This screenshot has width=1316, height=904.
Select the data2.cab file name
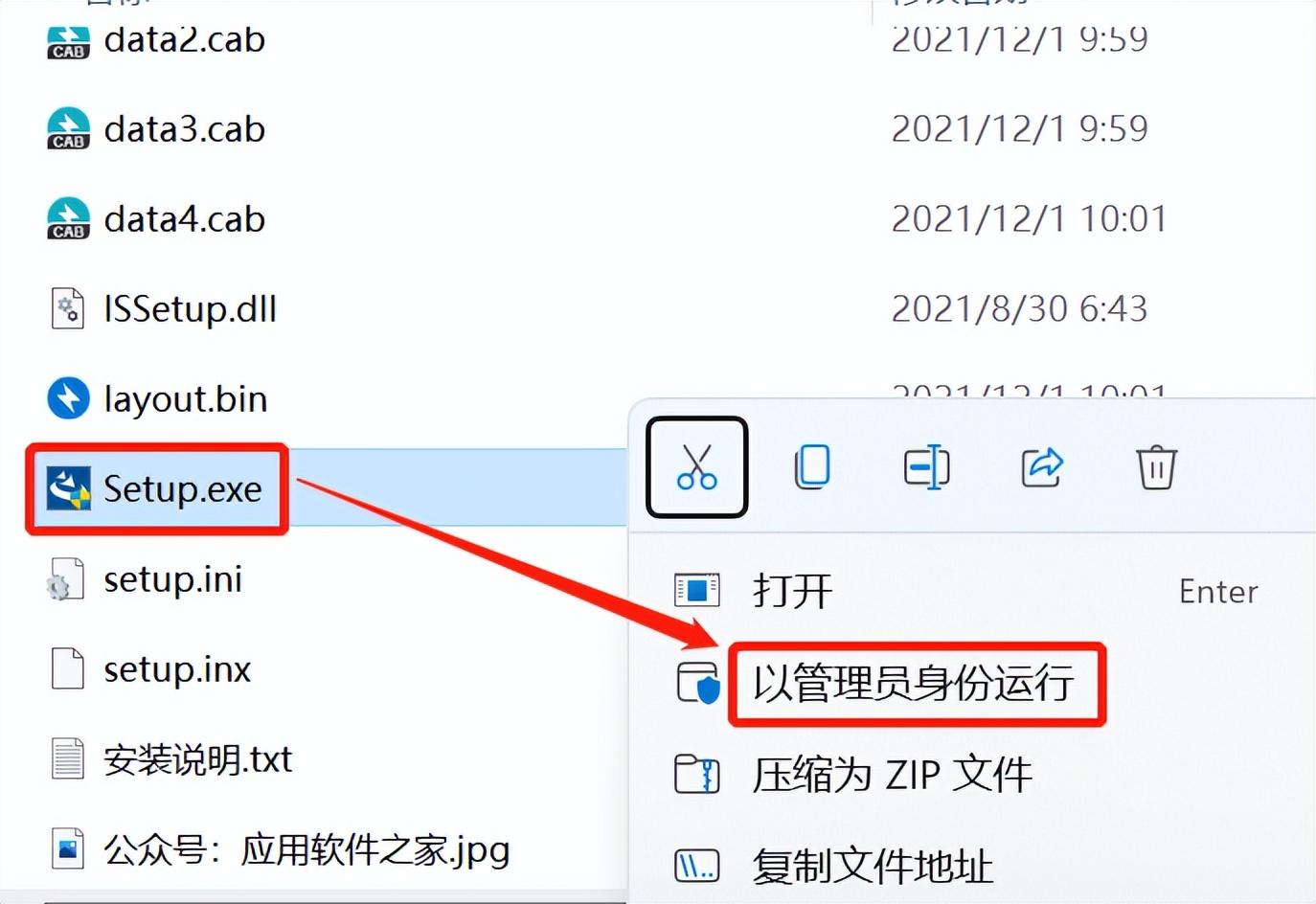tap(184, 39)
